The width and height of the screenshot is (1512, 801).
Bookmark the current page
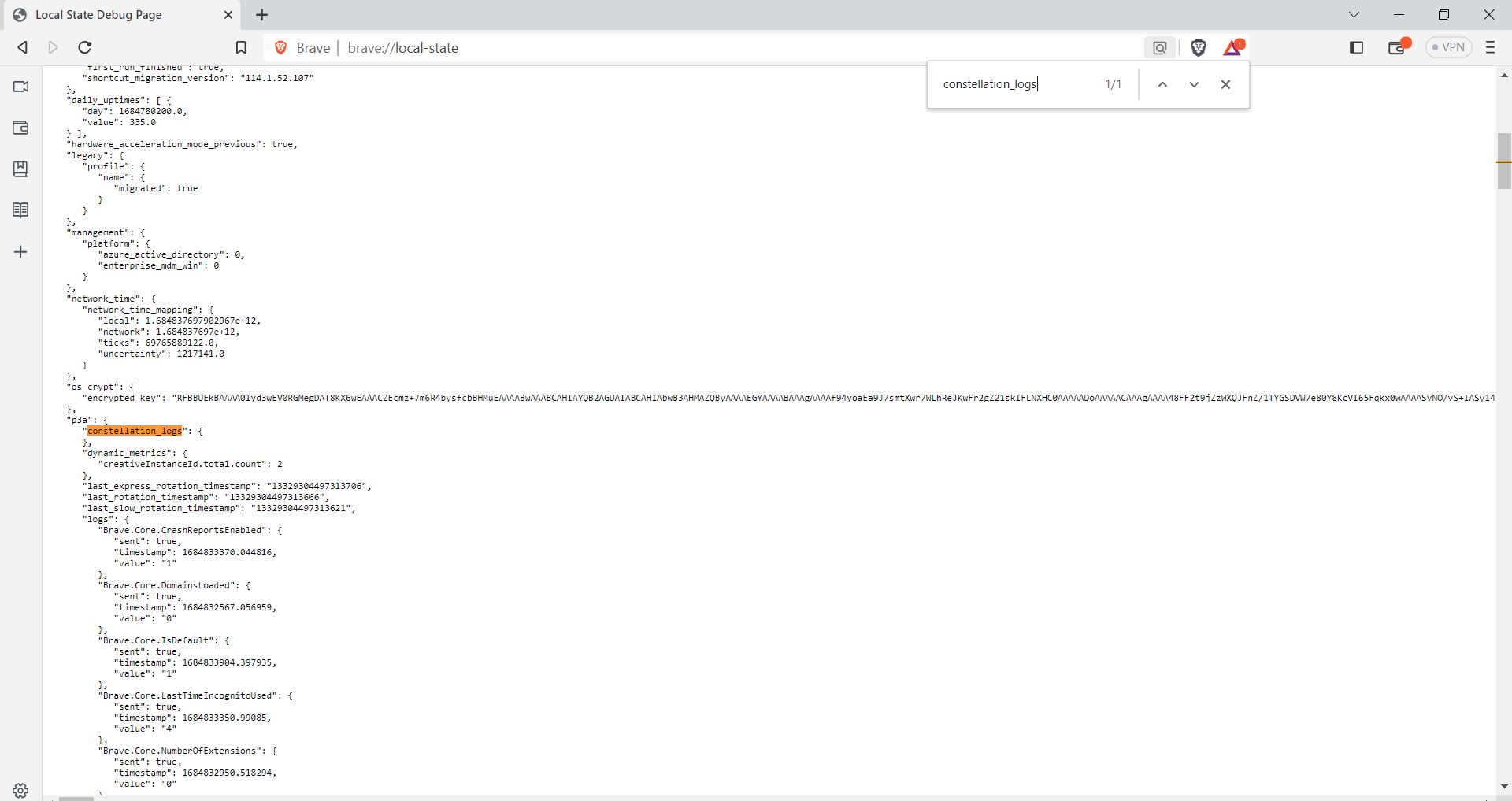241,47
